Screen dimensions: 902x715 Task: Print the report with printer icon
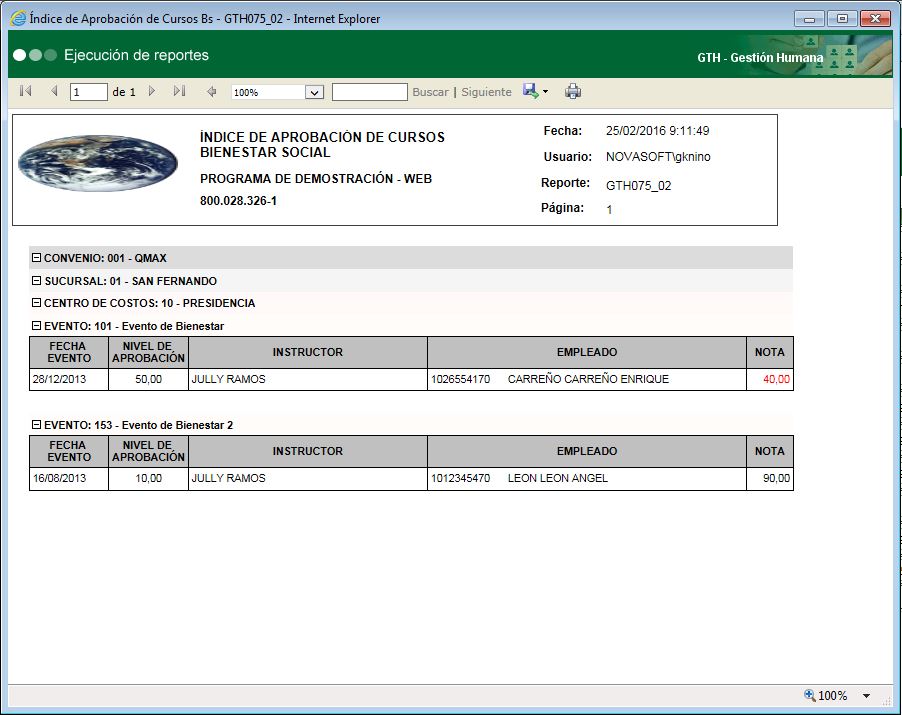(573, 91)
